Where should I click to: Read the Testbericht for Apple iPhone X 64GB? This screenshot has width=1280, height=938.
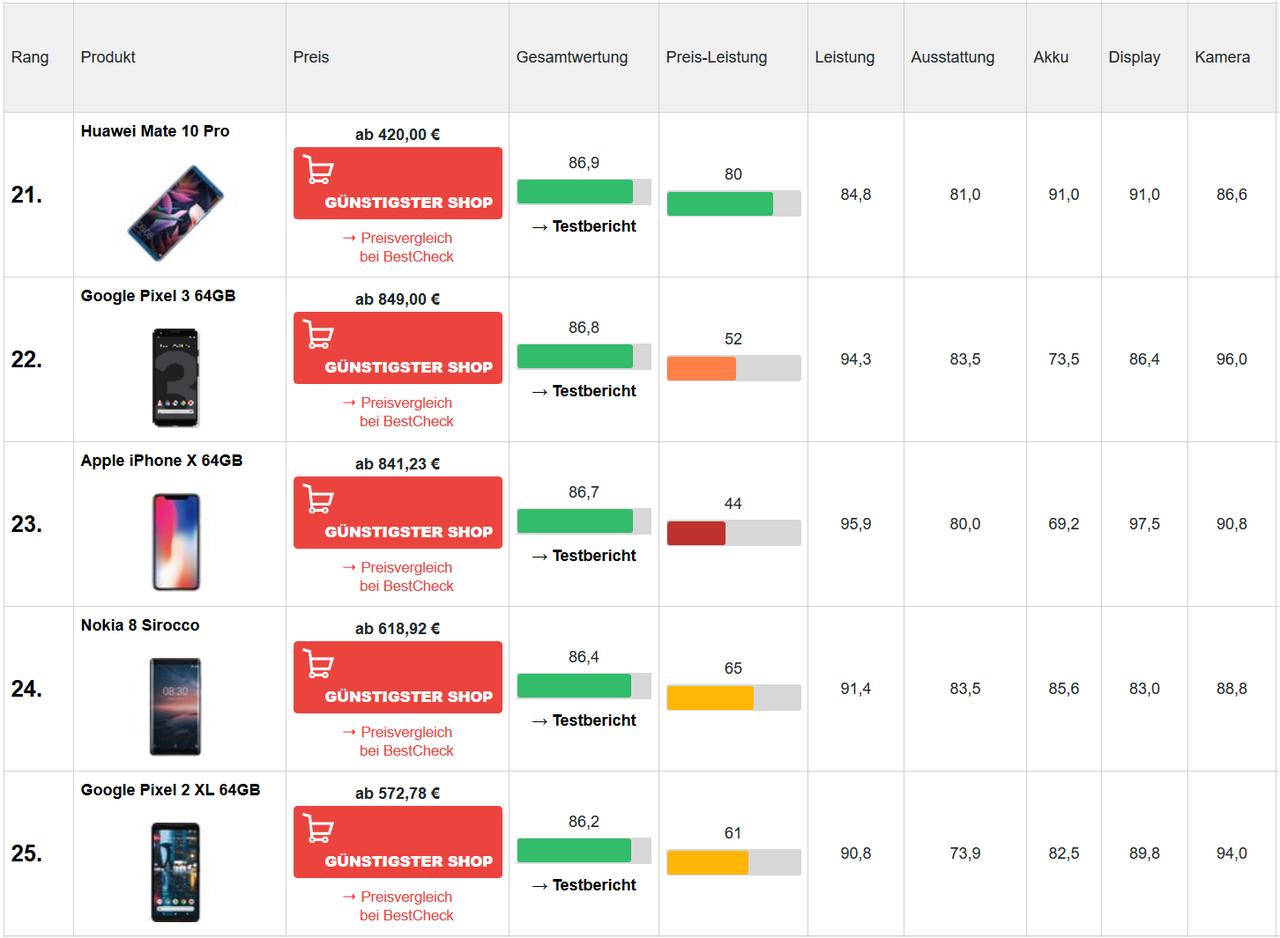[584, 555]
